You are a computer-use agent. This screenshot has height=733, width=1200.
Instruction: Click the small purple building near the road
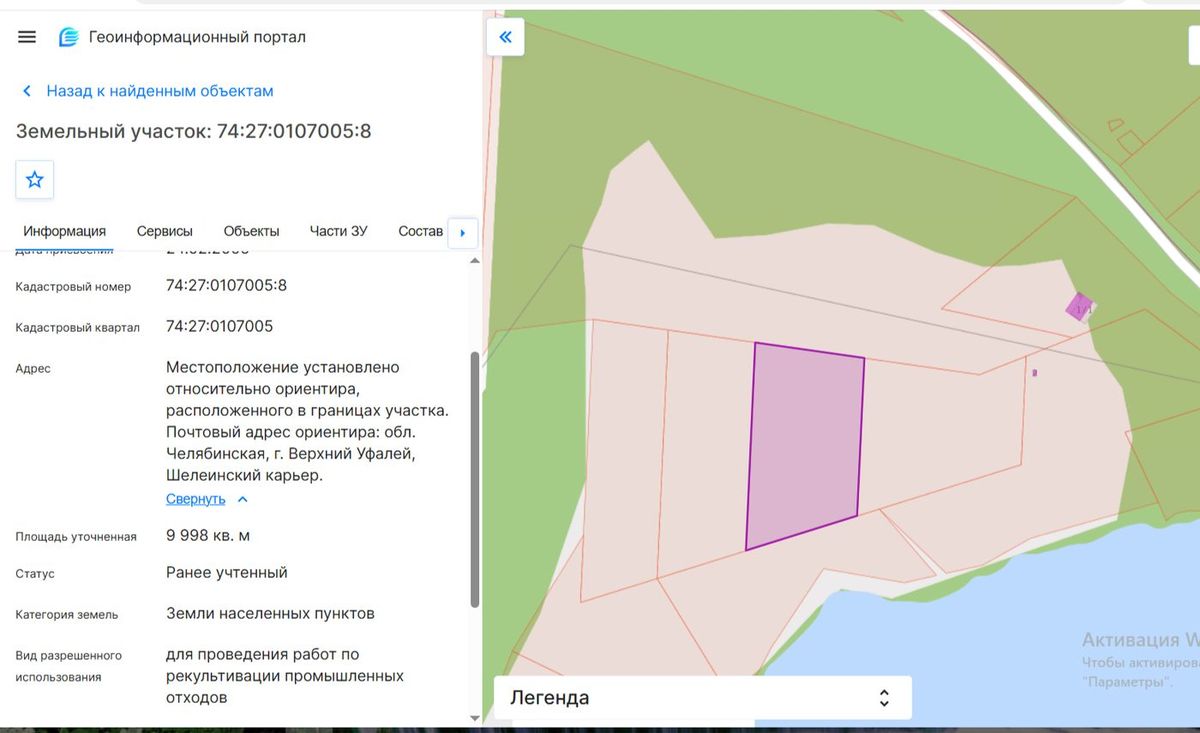click(1078, 306)
